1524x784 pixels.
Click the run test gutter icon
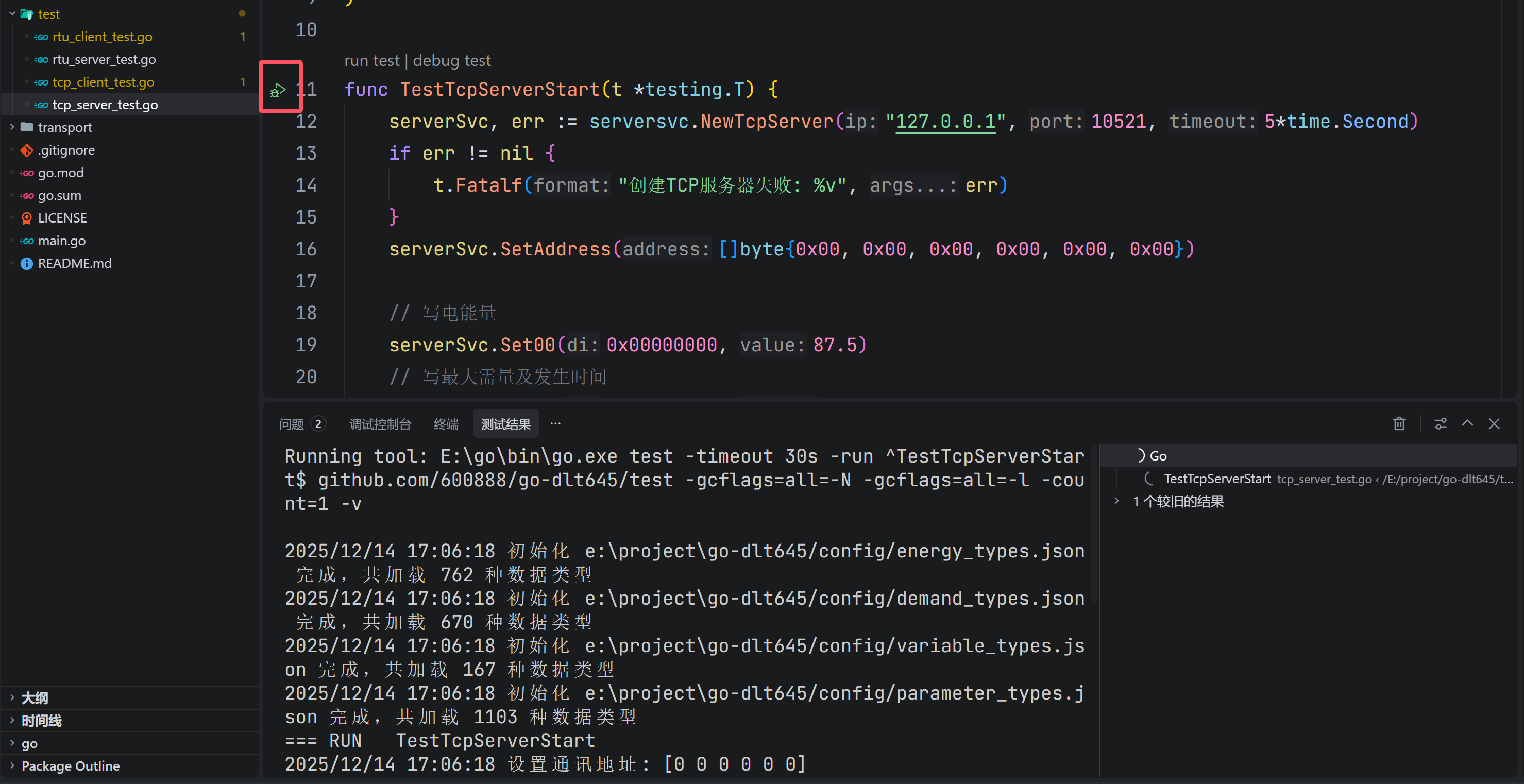(x=278, y=90)
